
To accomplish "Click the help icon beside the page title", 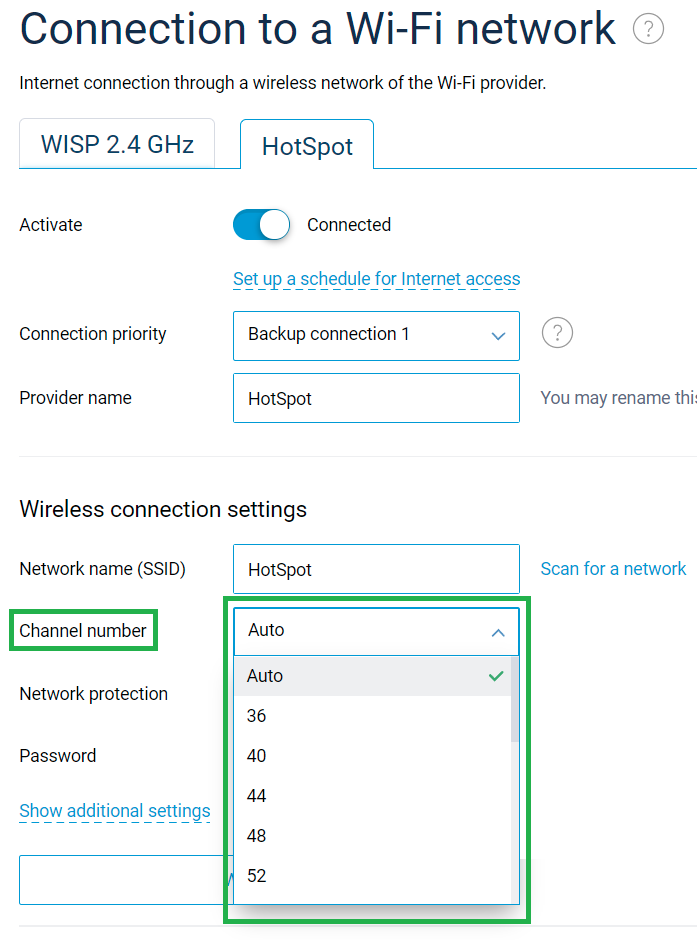I will point(648,30).
